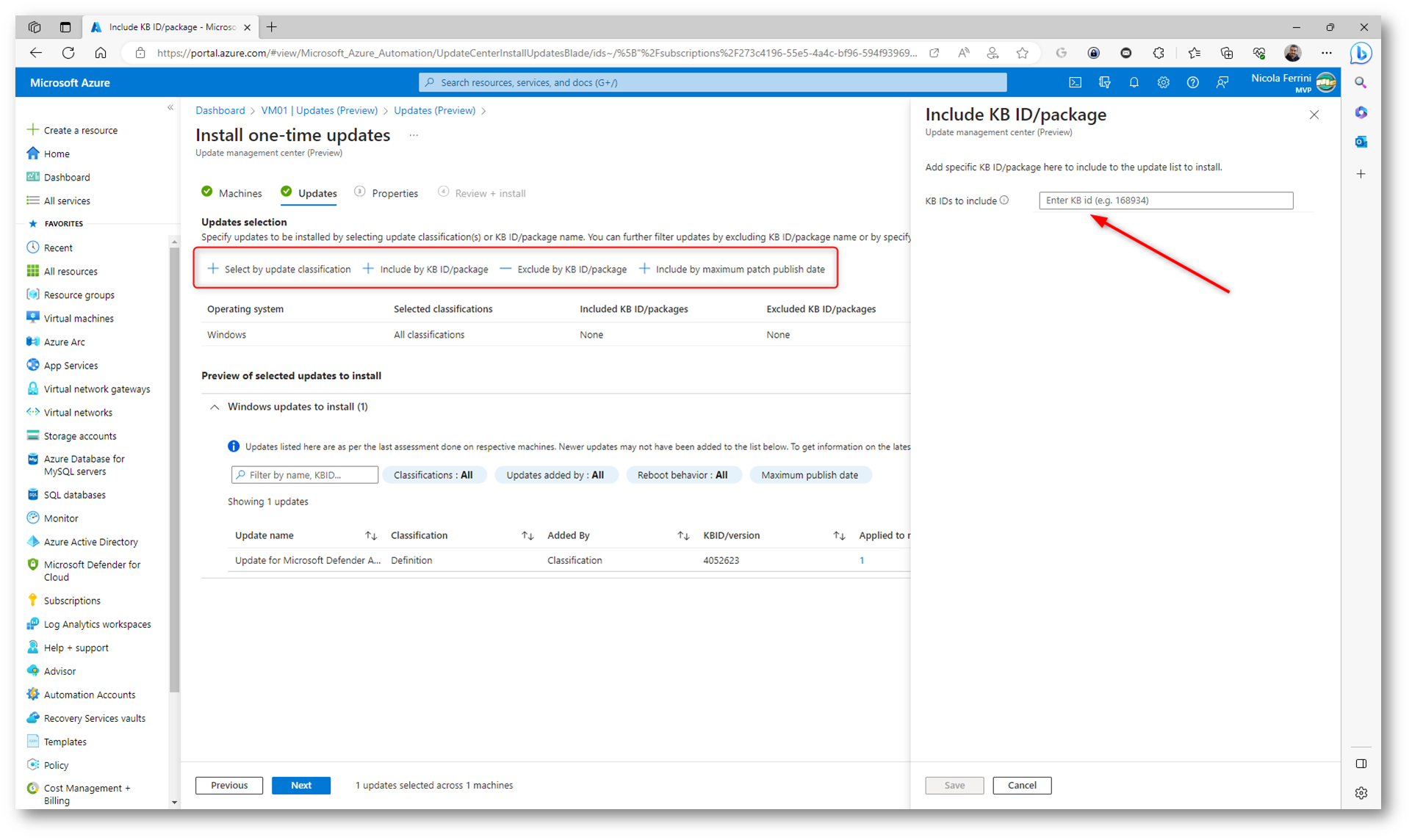Screen dimensions: 1412x840
Task: Collapse the Azure left navigation menu
Action: pyautogui.click(x=170, y=108)
